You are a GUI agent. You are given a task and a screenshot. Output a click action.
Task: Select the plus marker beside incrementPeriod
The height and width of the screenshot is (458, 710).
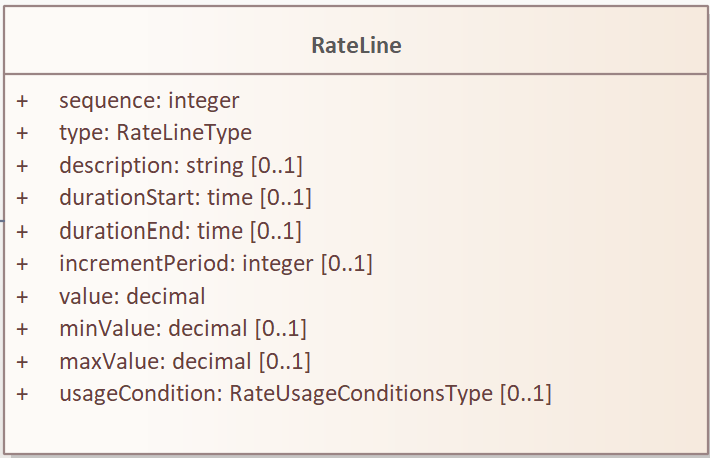click(x=22, y=264)
